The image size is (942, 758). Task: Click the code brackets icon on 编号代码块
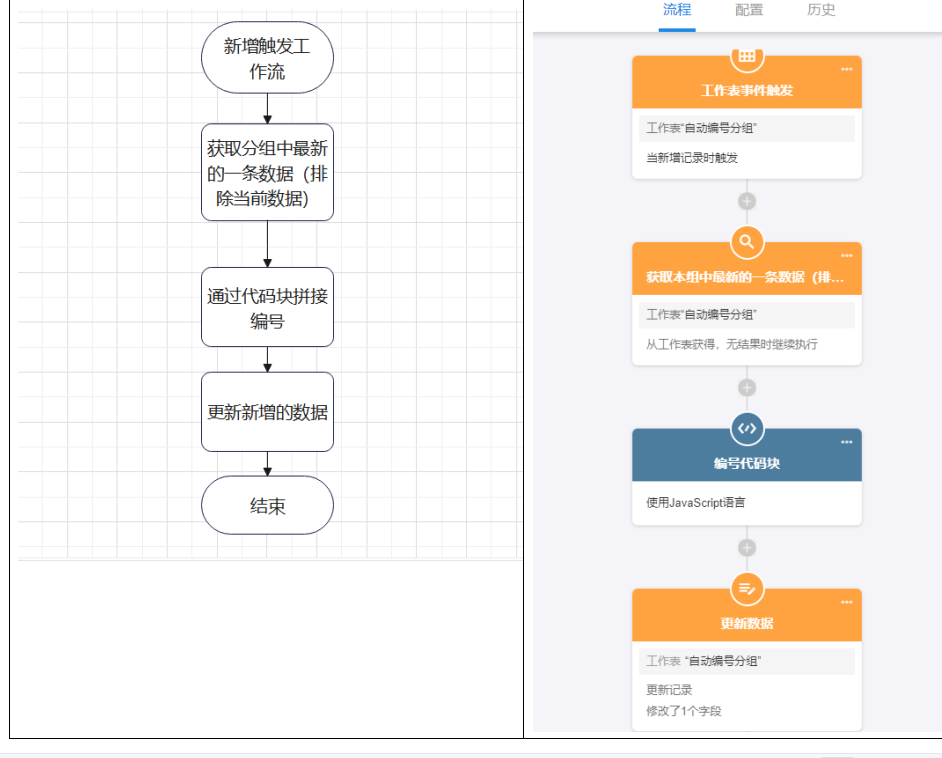tap(747, 429)
